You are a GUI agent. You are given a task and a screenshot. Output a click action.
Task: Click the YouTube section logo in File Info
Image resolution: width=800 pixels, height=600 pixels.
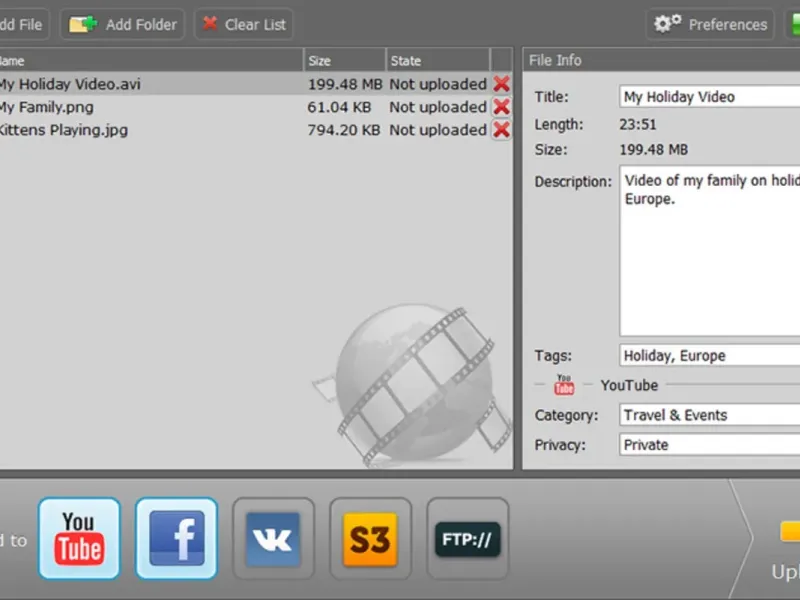tap(564, 385)
